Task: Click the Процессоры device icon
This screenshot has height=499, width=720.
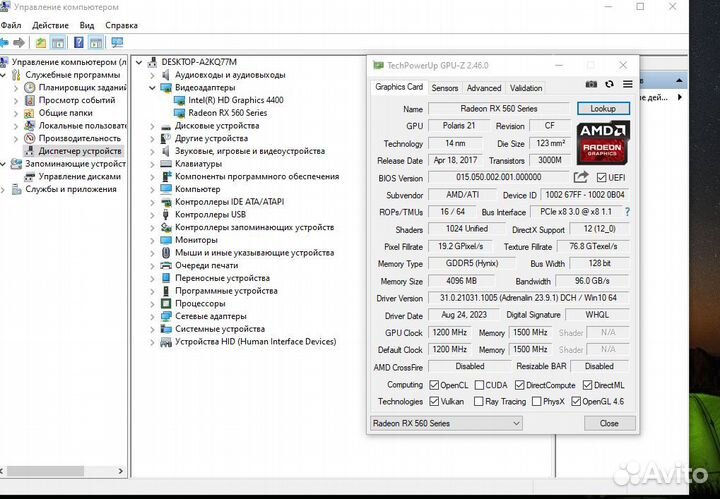Action: click(166, 303)
